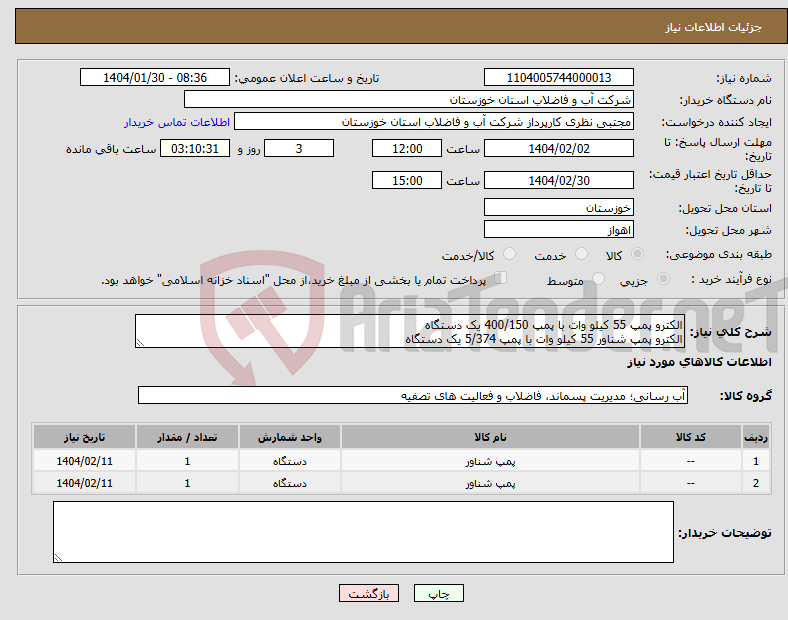Click the توضیحات خریدار notes textarea
The height and width of the screenshot is (620, 788).
click(363, 532)
